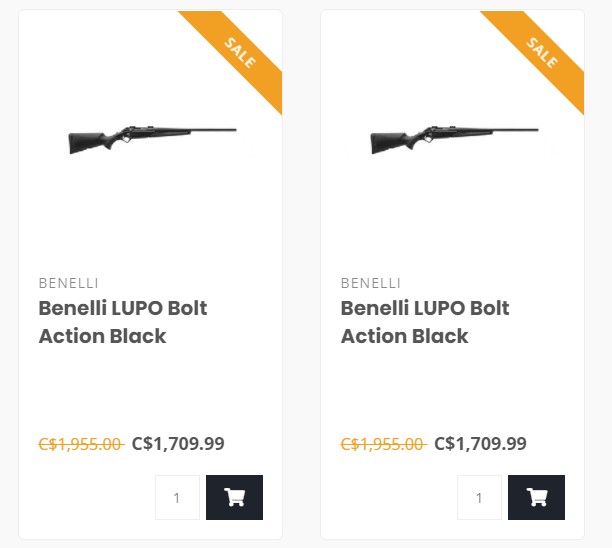The image size is (612, 548).
Task: Click left card's crossed-out C$1,955.00 price
Action: [x=80, y=444]
